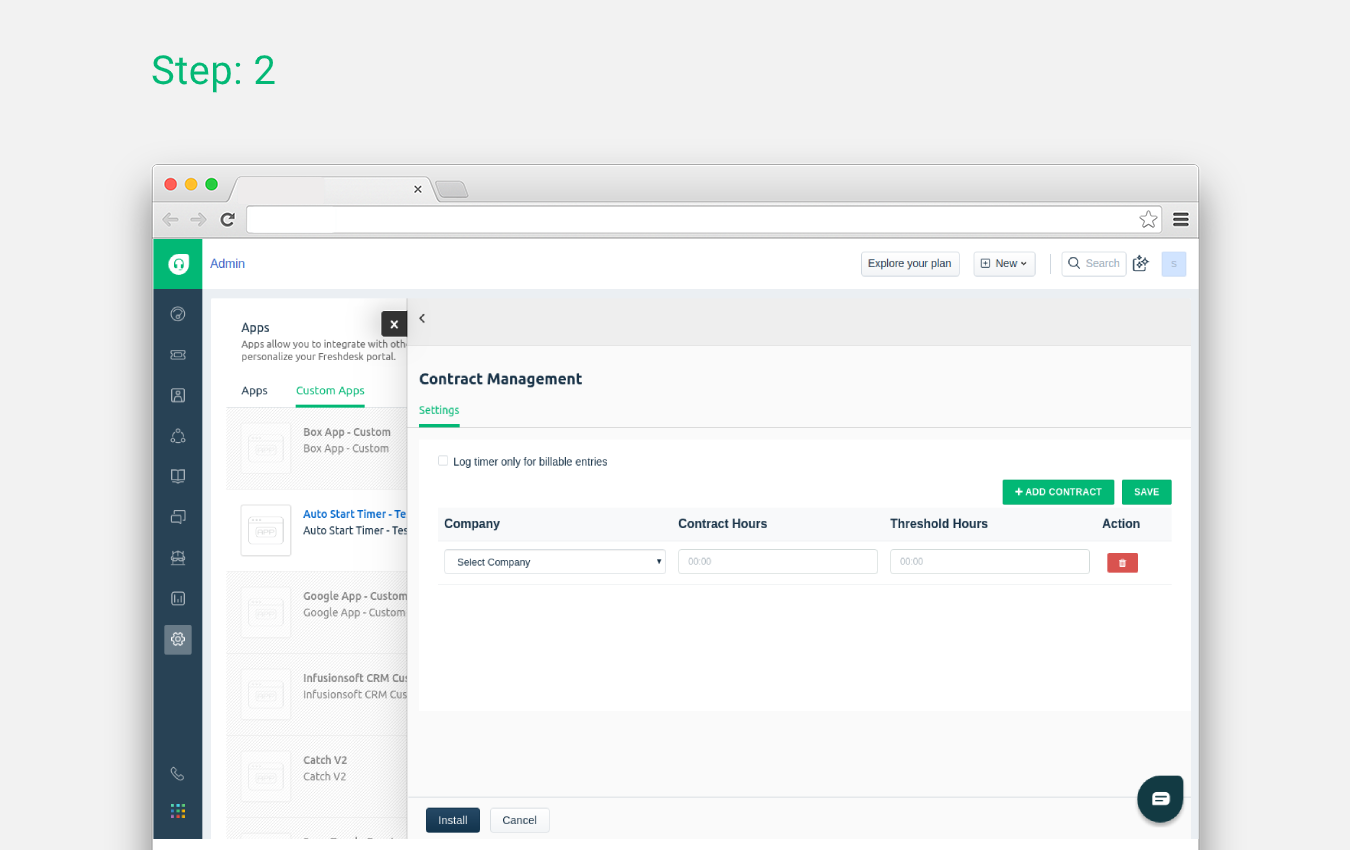Select the Settings tab
Image resolution: width=1350 pixels, height=850 pixels.
click(439, 411)
